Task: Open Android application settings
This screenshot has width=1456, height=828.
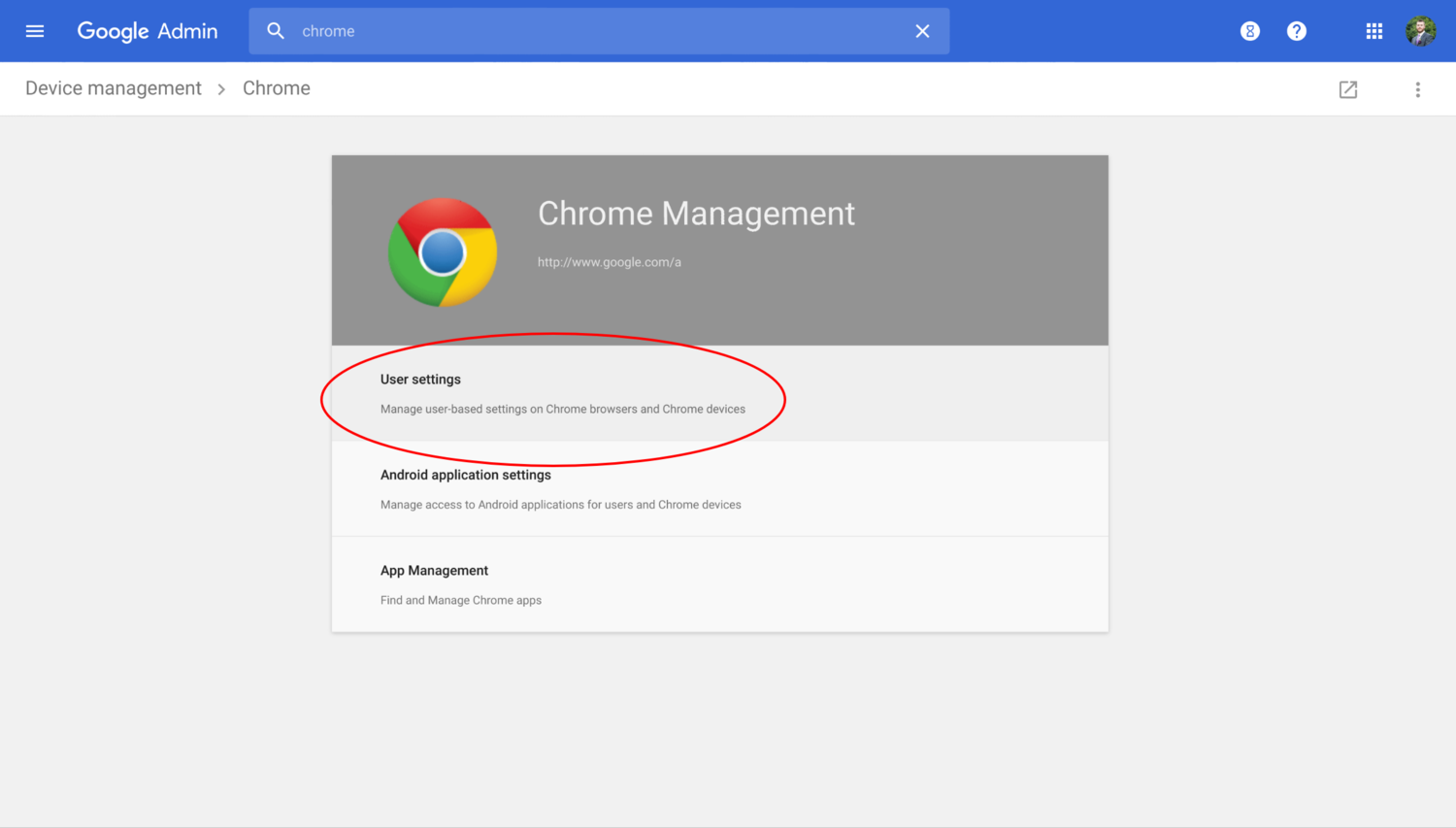Action: coord(720,489)
